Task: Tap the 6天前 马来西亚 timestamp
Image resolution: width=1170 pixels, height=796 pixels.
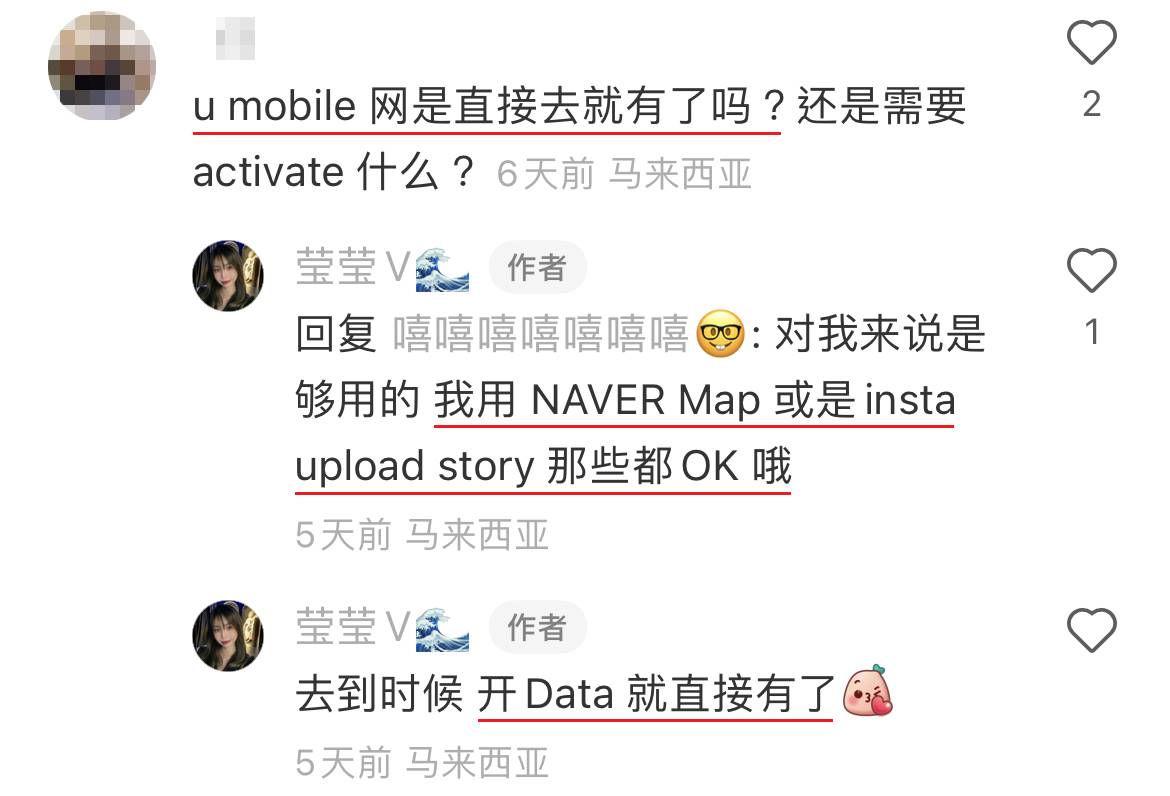Action: (624, 175)
